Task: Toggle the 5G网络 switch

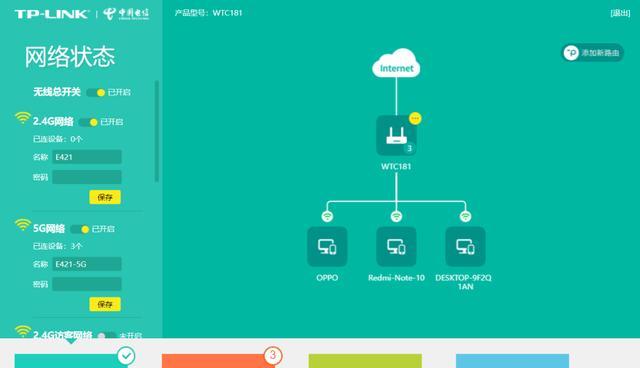Action: tap(80, 229)
